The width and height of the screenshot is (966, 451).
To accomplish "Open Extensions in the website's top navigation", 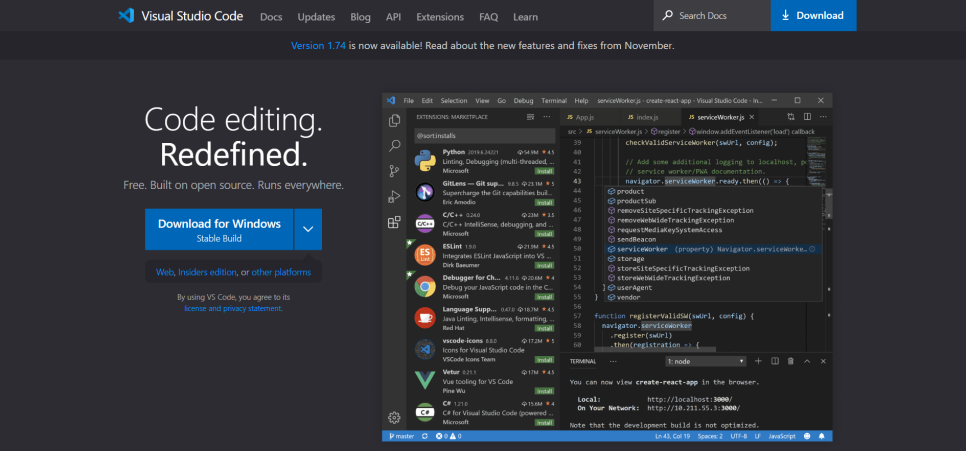I will tap(440, 17).
